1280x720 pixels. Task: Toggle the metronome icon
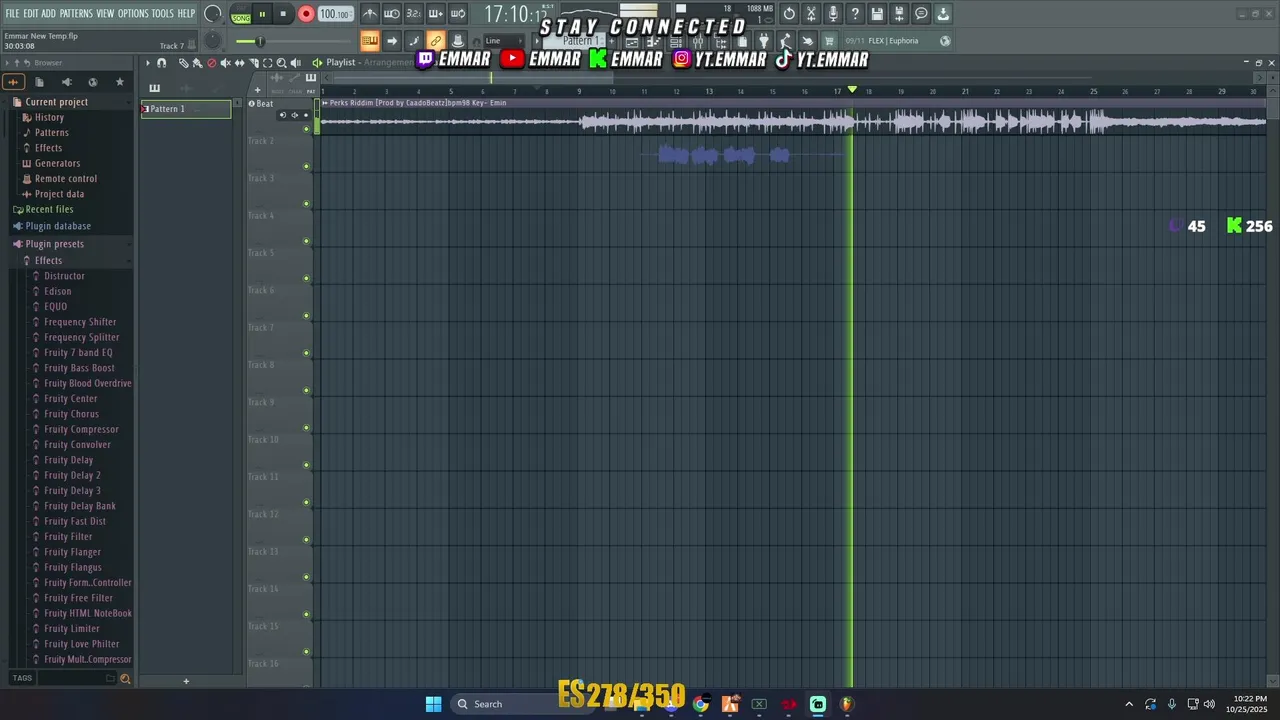pos(370,14)
